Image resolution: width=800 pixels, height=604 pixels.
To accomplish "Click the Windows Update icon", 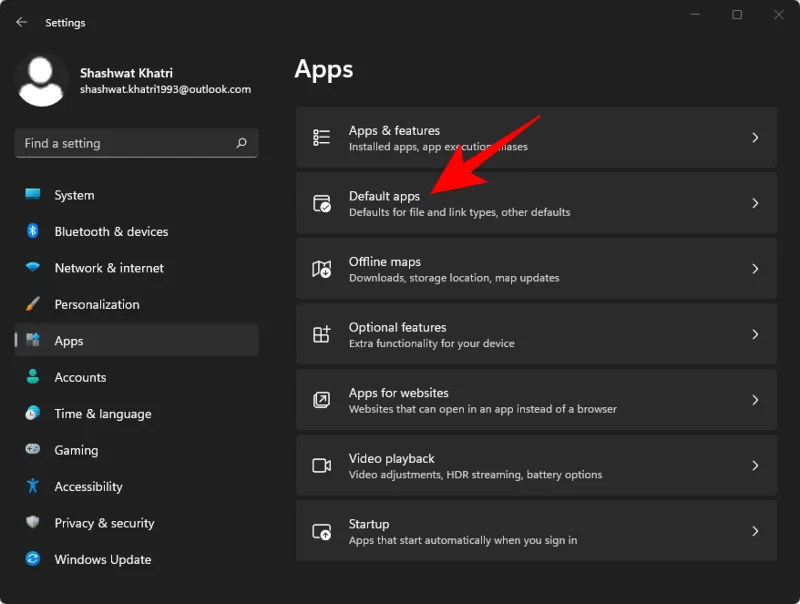I will (31, 559).
